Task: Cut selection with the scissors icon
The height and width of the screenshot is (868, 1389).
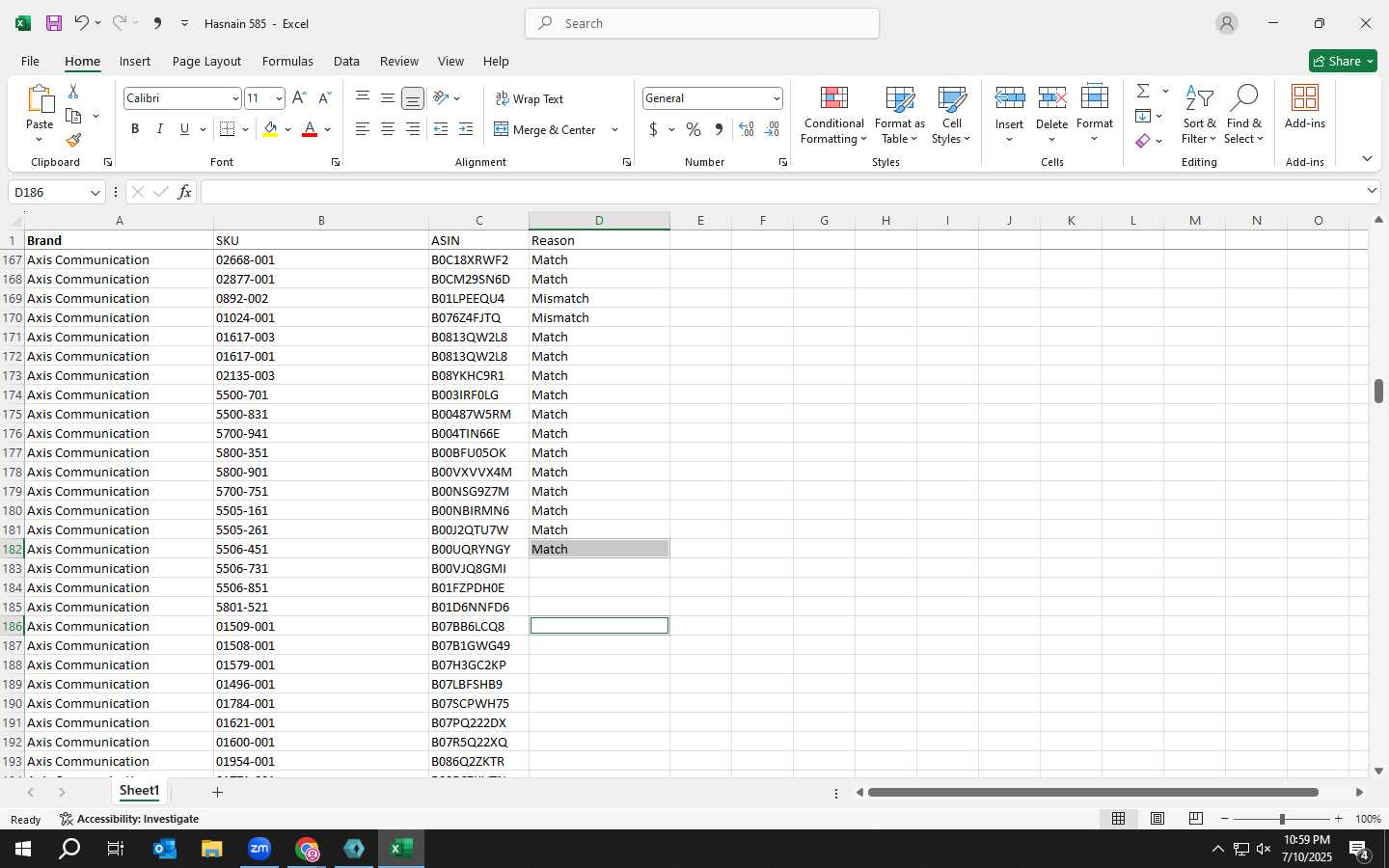Action: click(x=73, y=91)
